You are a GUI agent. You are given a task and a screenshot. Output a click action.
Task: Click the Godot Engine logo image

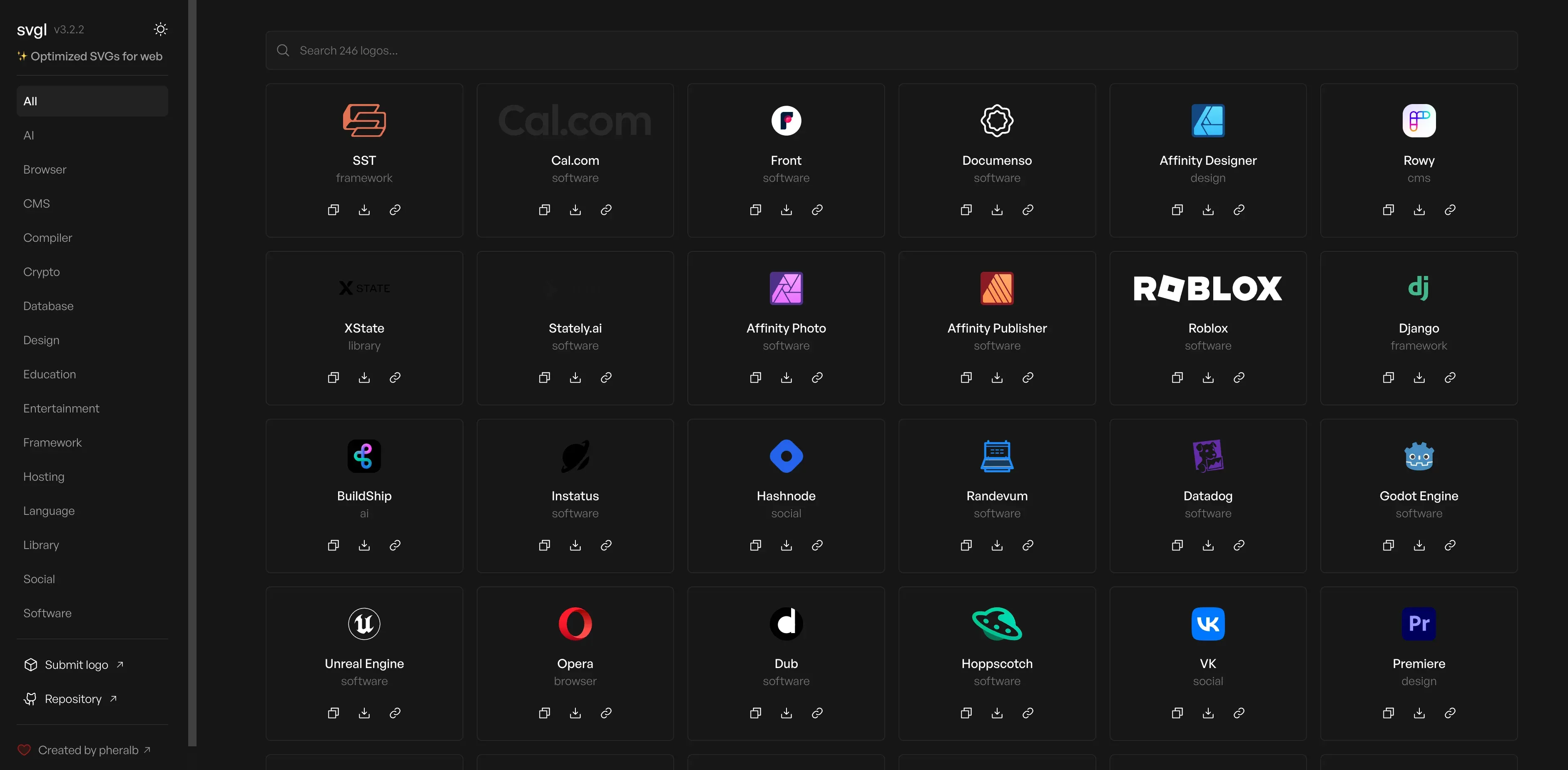(1419, 456)
